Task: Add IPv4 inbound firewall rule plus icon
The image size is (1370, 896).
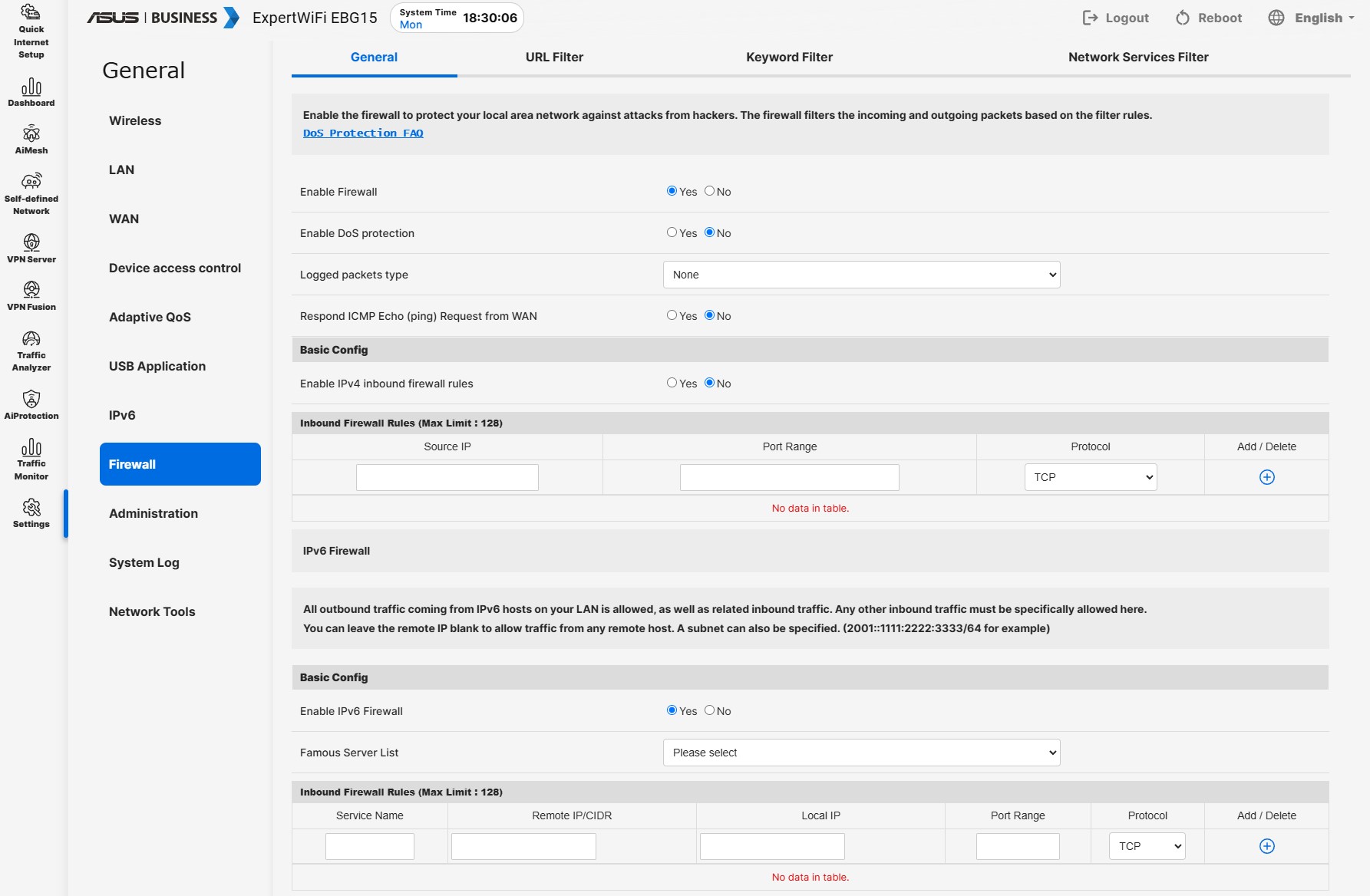Action: pos(1266,477)
